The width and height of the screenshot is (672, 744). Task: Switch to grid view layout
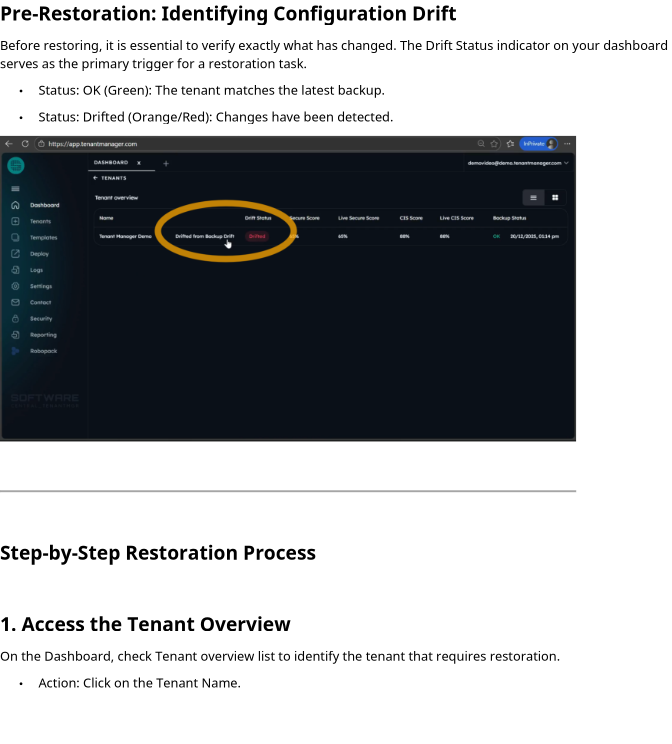click(x=555, y=198)
